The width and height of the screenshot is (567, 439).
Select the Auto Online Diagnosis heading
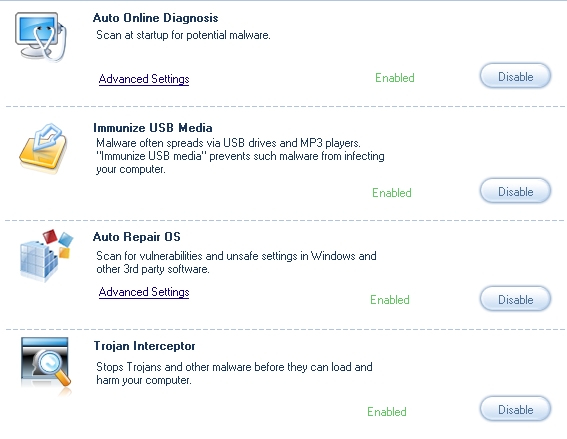pyautogui.click(x=155, y=18)
